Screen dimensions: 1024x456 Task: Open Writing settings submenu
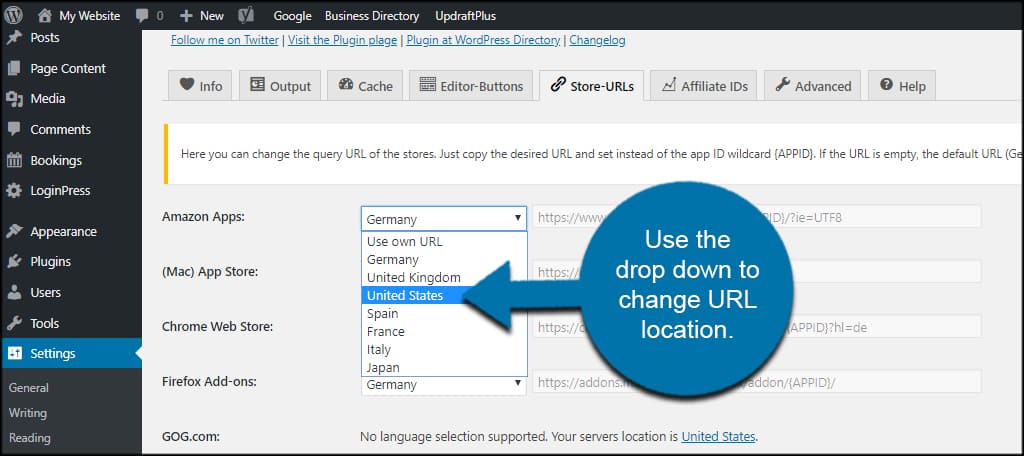[x=27, y=413]
